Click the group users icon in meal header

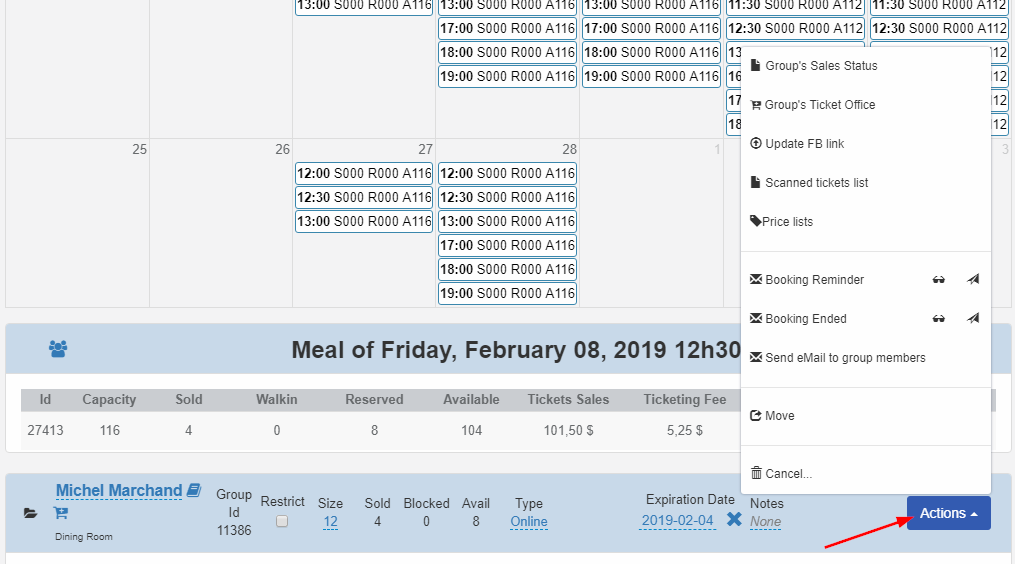coord(58,349)
